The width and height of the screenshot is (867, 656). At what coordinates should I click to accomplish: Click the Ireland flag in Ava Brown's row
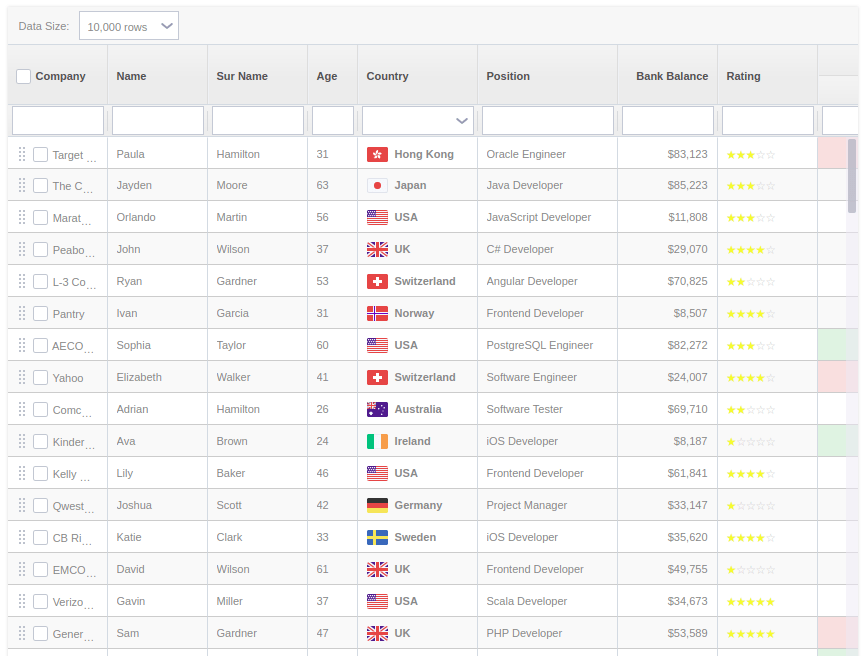tap(378, 441)
